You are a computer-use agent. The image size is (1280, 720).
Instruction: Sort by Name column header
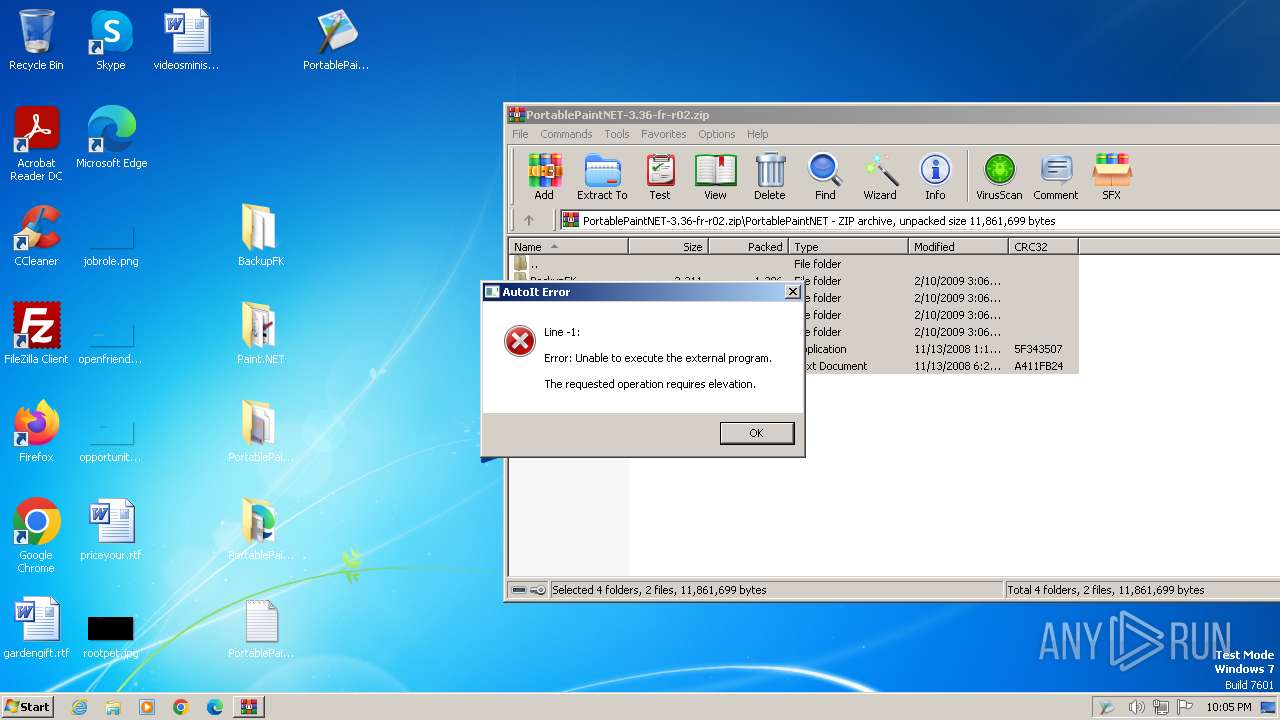point(569,246)
